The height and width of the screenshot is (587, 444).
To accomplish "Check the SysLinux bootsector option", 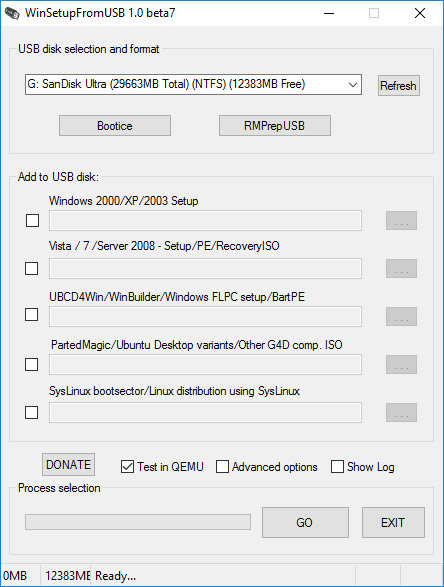I will point(31,413).
